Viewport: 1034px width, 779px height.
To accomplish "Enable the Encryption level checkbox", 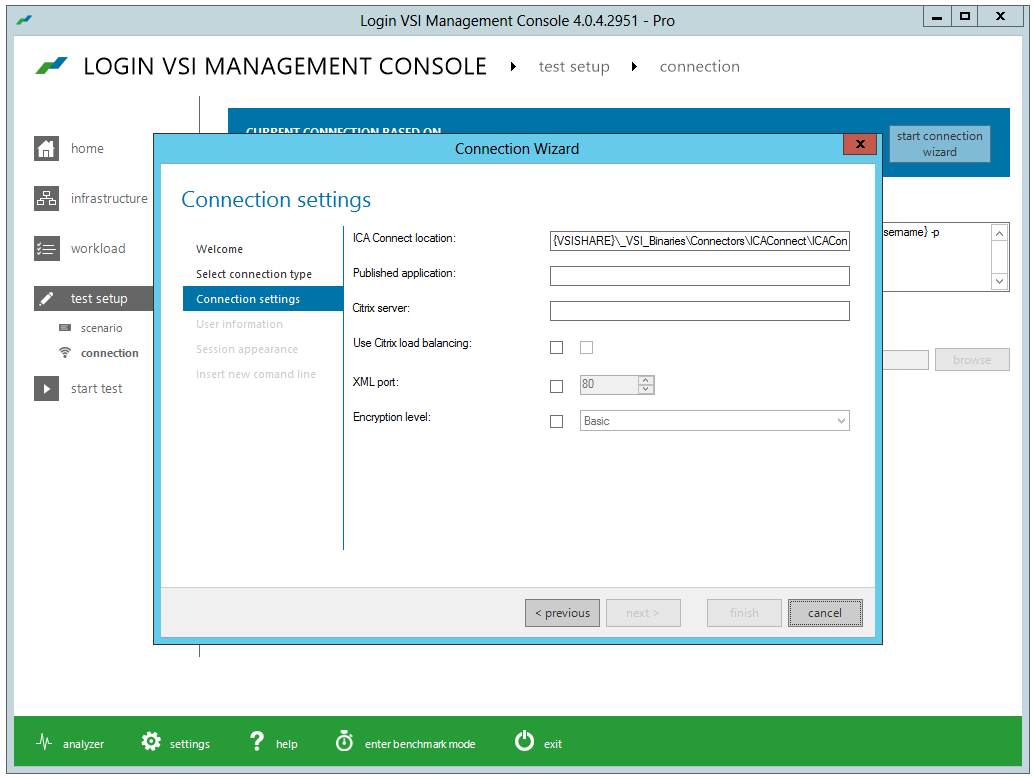I will (557, 421).
